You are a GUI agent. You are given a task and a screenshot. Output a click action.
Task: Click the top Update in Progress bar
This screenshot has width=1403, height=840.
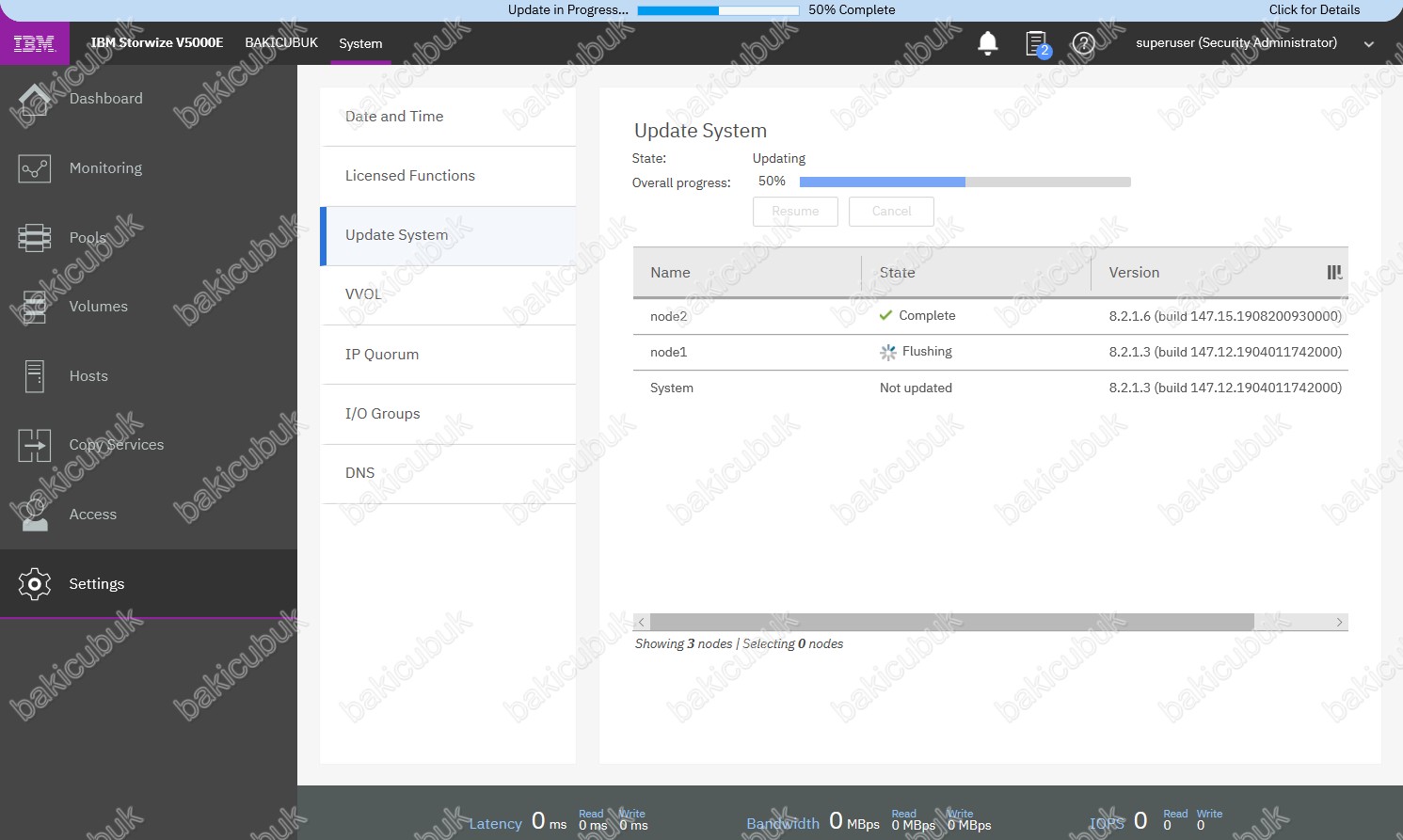pos(717,10)
